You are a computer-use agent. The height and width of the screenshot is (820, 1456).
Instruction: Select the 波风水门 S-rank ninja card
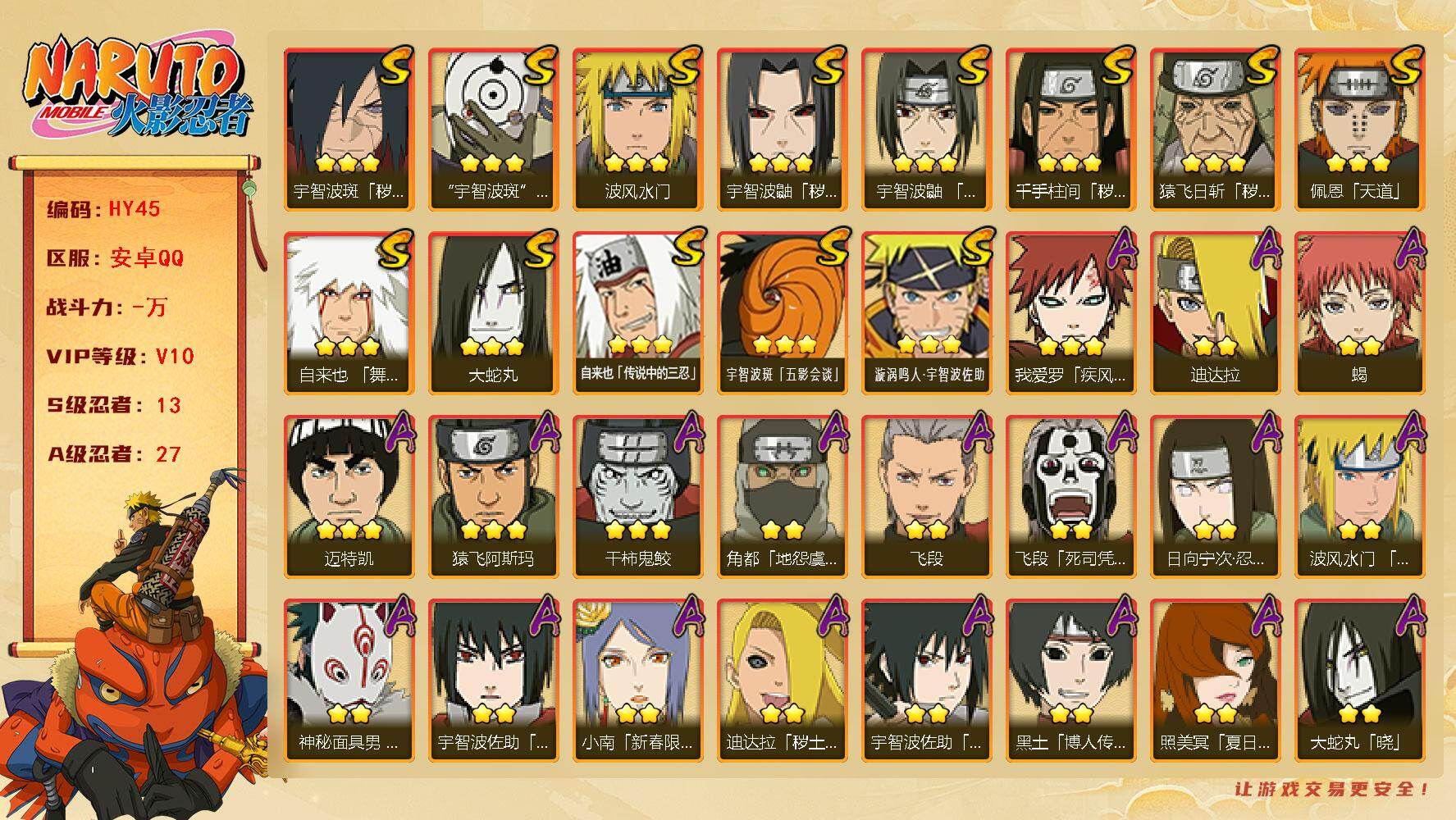tap(637, 130)
